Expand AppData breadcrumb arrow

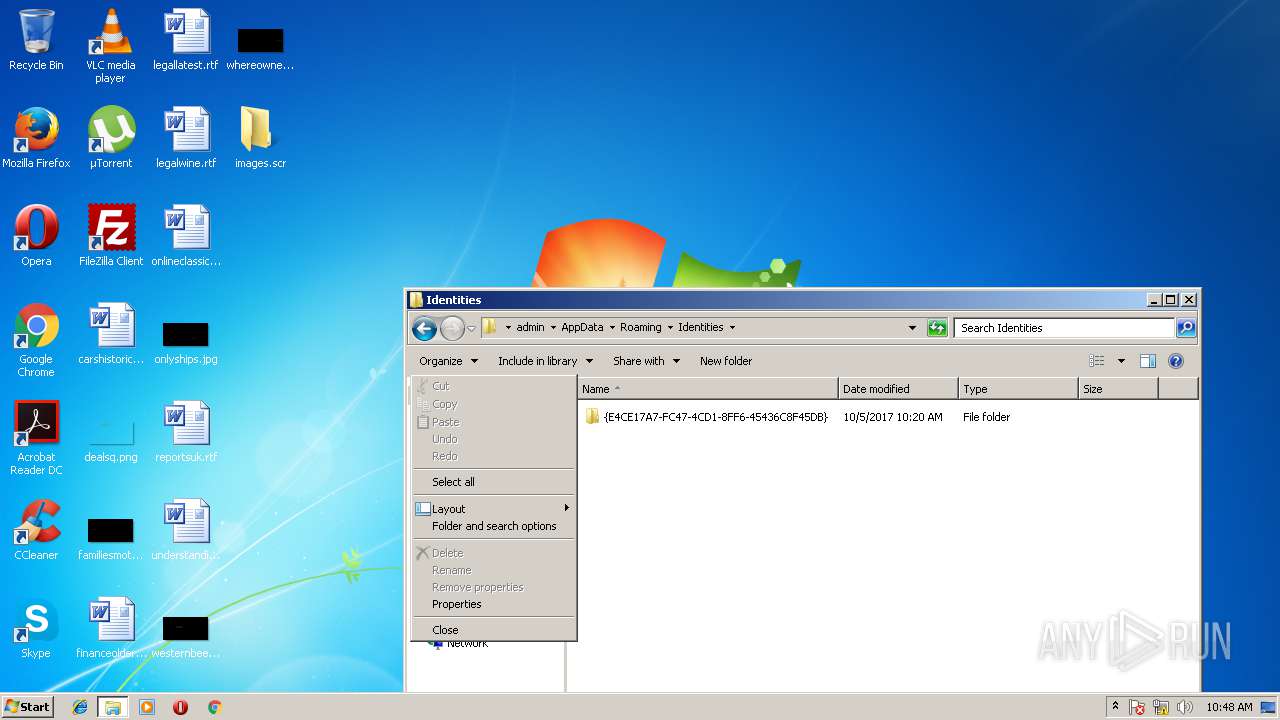(611, 328)
